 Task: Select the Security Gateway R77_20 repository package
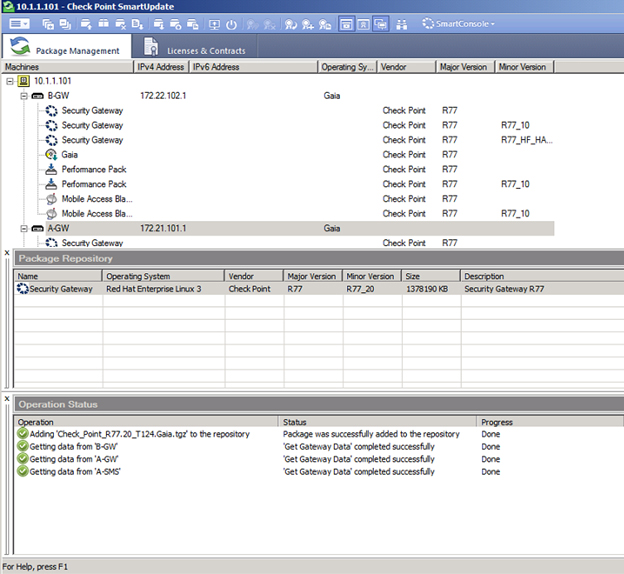(319, 289)
